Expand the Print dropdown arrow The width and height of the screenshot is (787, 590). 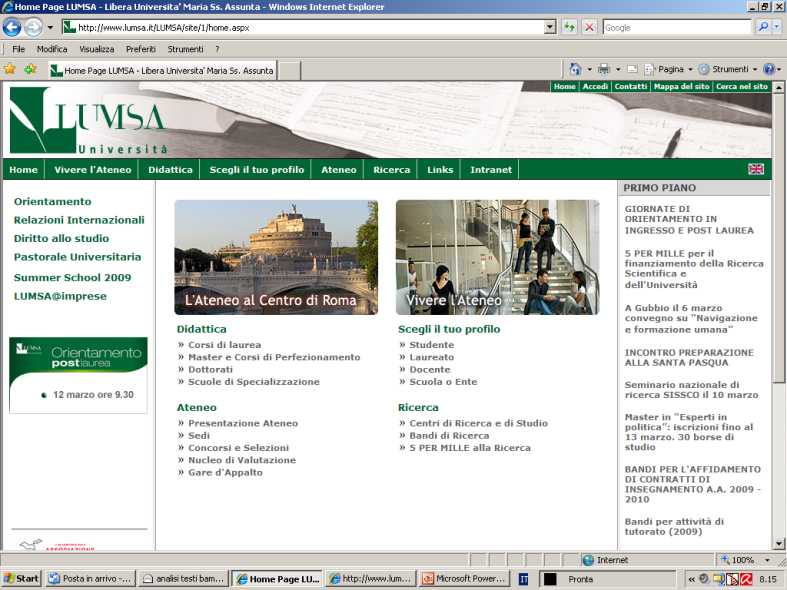click(618, 69)
